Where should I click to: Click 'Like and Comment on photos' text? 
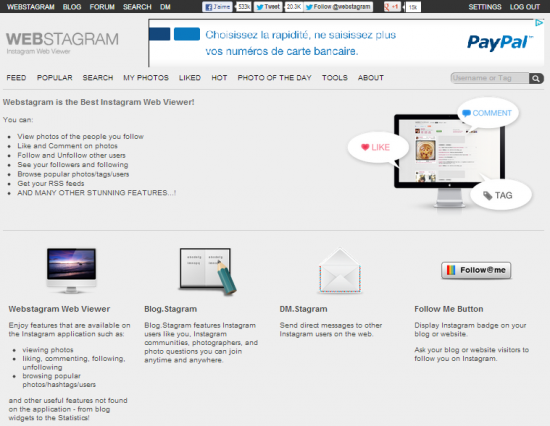[x=68, y=146]
